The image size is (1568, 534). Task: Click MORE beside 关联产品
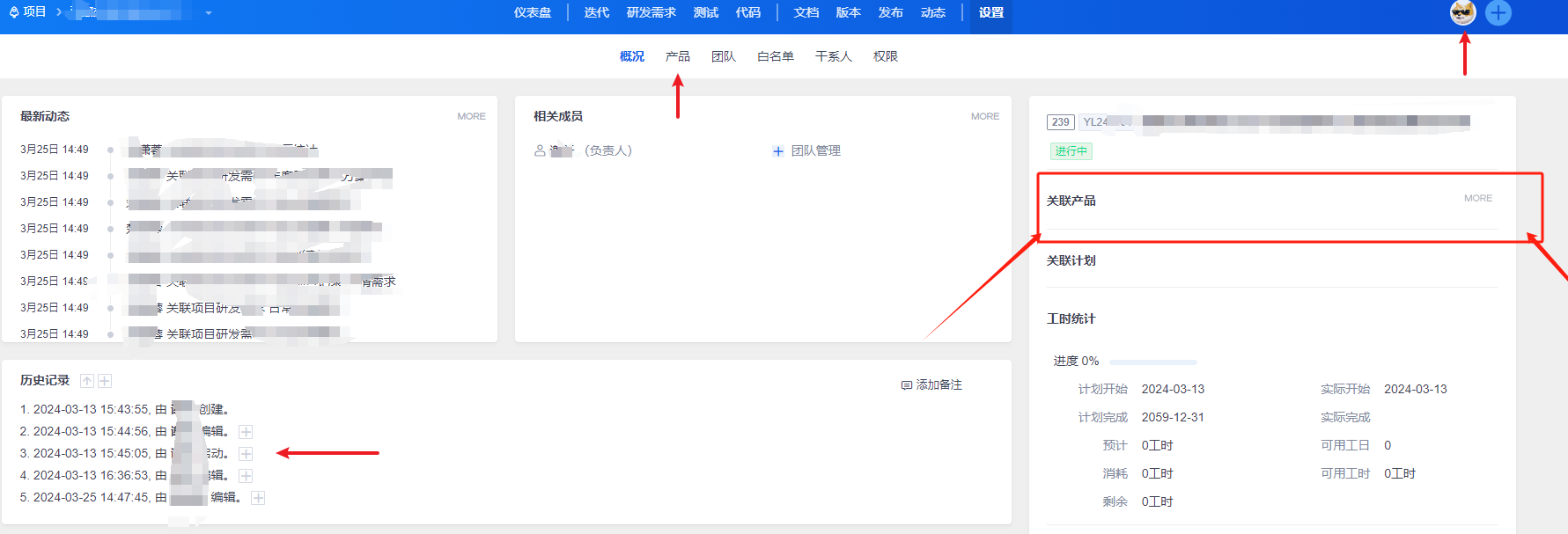1478,198
